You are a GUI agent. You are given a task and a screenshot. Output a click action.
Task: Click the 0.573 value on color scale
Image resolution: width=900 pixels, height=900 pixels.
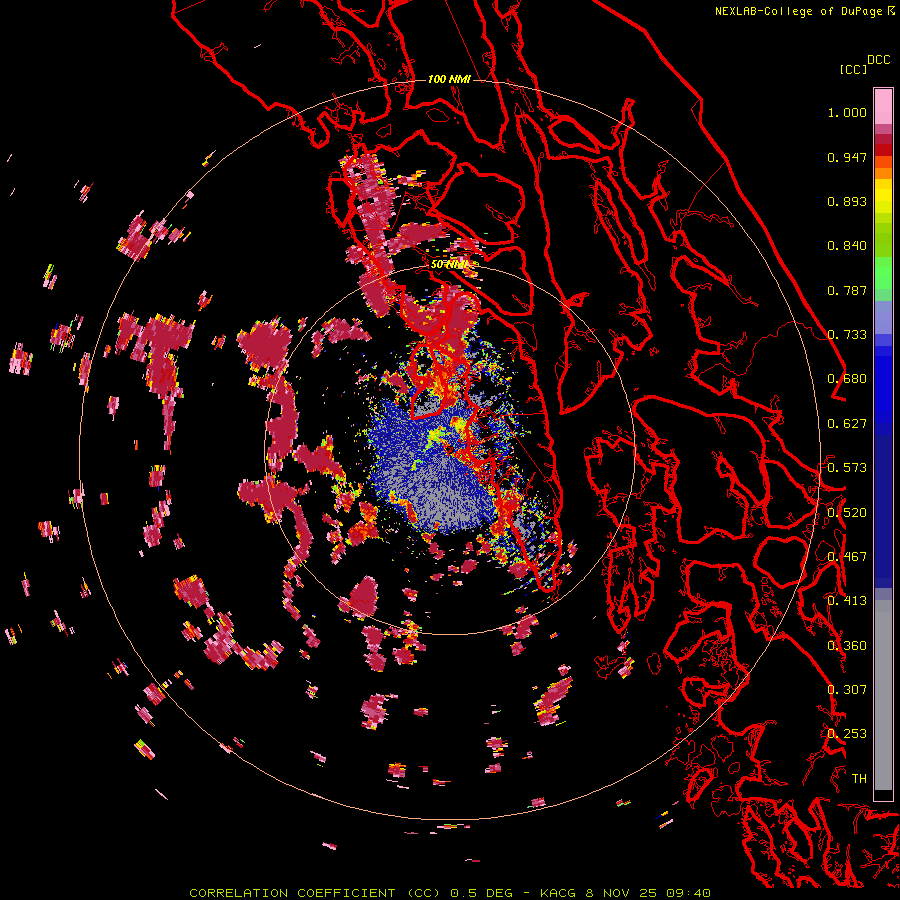coord(847,468)
